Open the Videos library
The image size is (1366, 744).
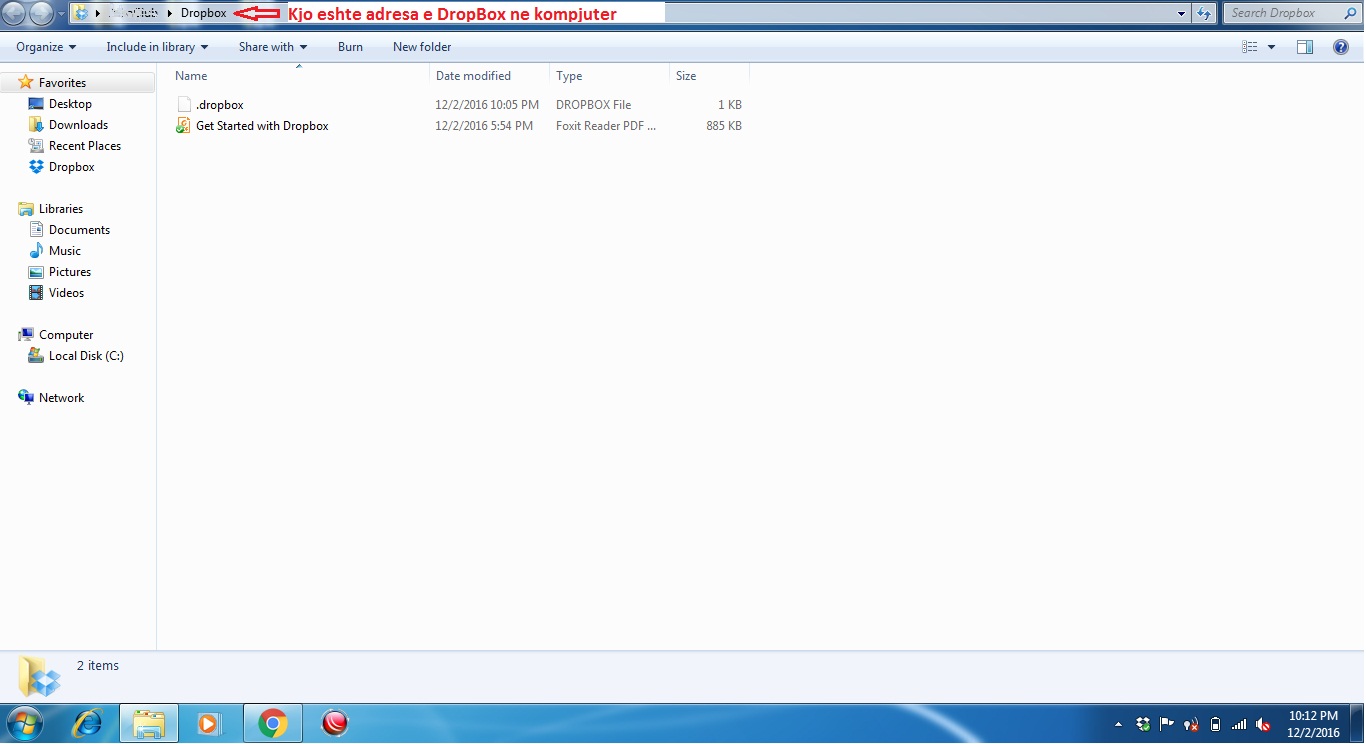[66, 293]
